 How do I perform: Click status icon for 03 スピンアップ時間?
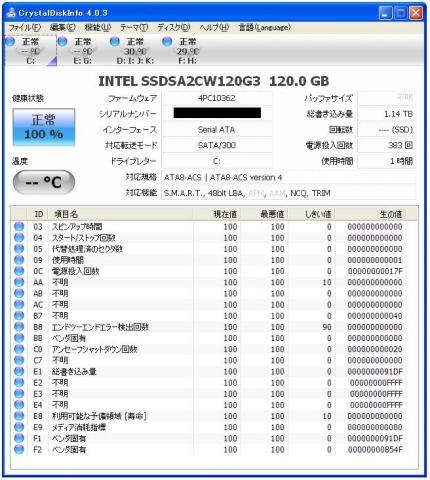pyautogui.click(x=19, y=226)
